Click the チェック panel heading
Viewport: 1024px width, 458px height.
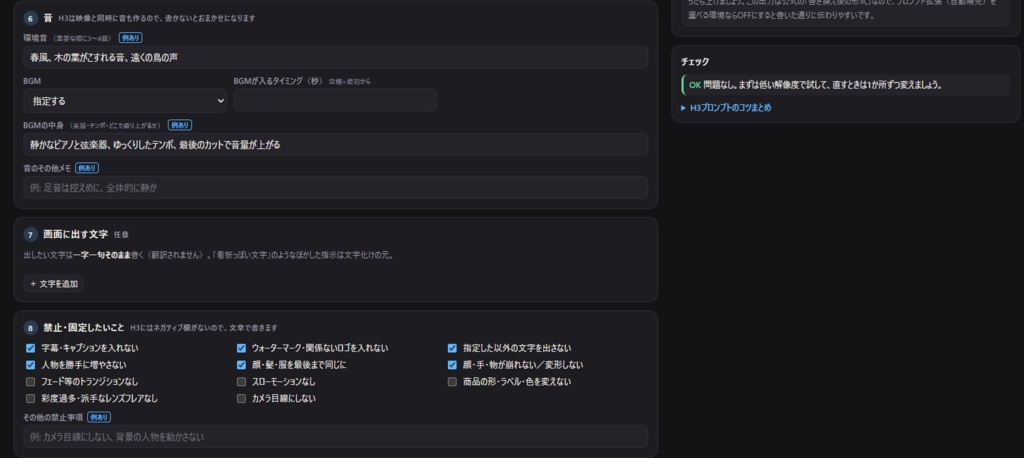695,61
